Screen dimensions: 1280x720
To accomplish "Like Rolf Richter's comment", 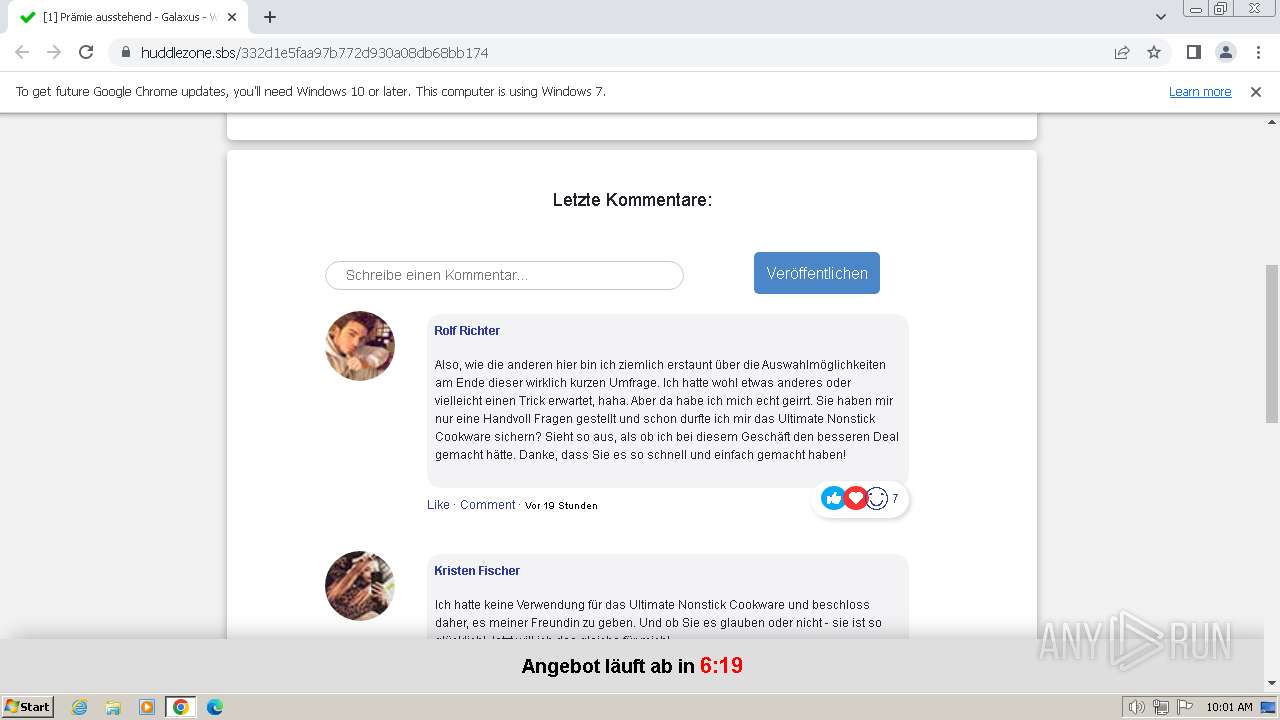I will coord(438,505).
